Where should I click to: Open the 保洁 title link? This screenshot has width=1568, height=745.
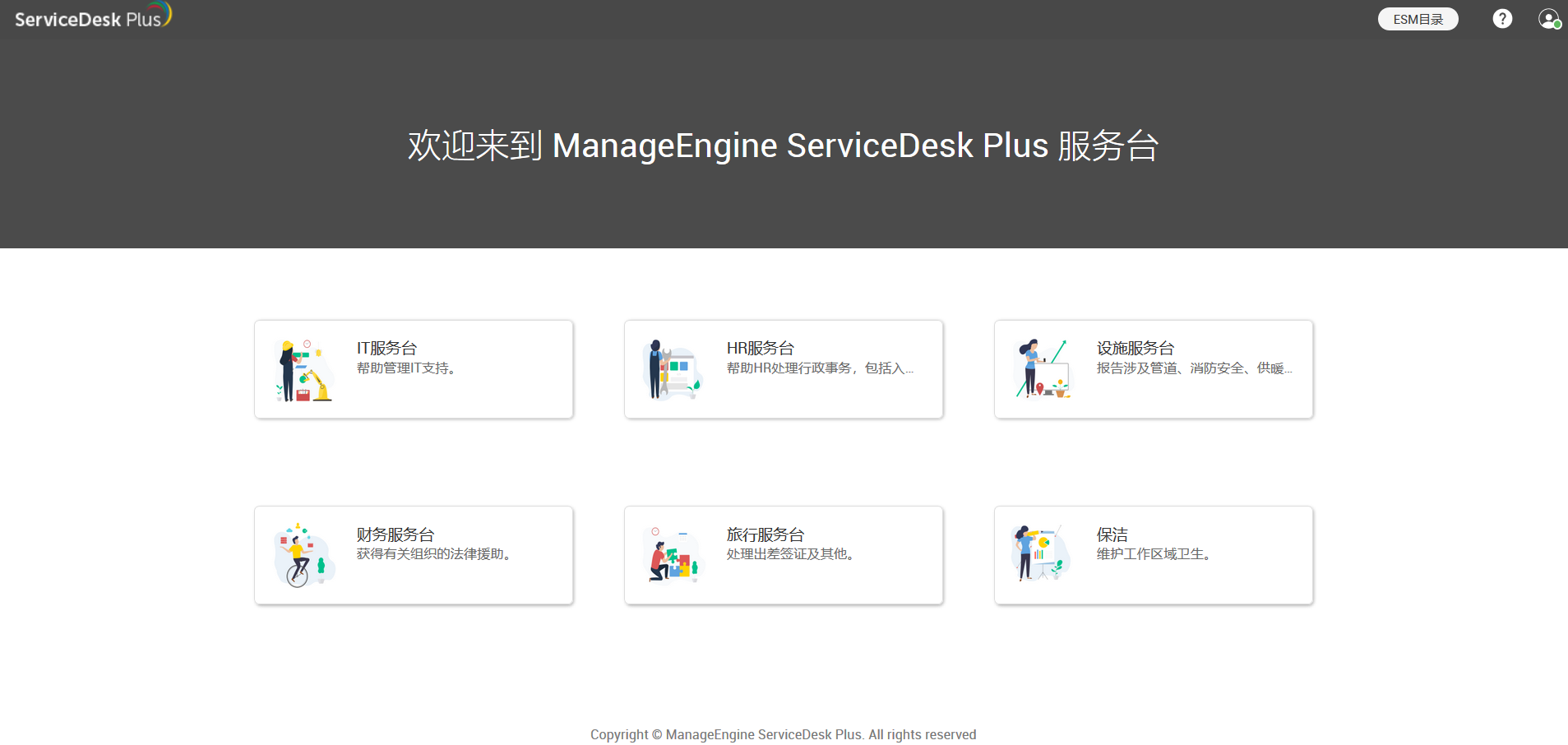pos(1112,534)
